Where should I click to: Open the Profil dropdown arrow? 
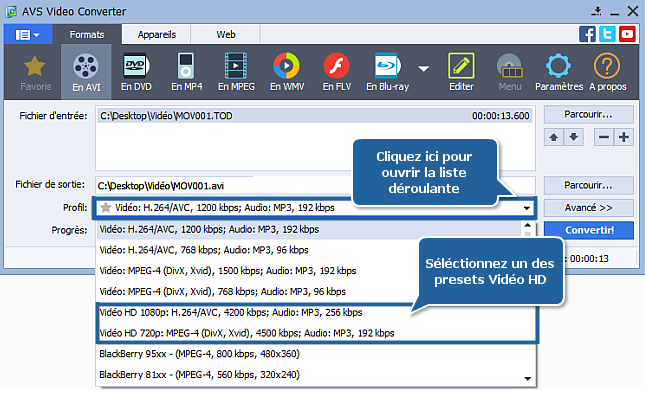527,208
